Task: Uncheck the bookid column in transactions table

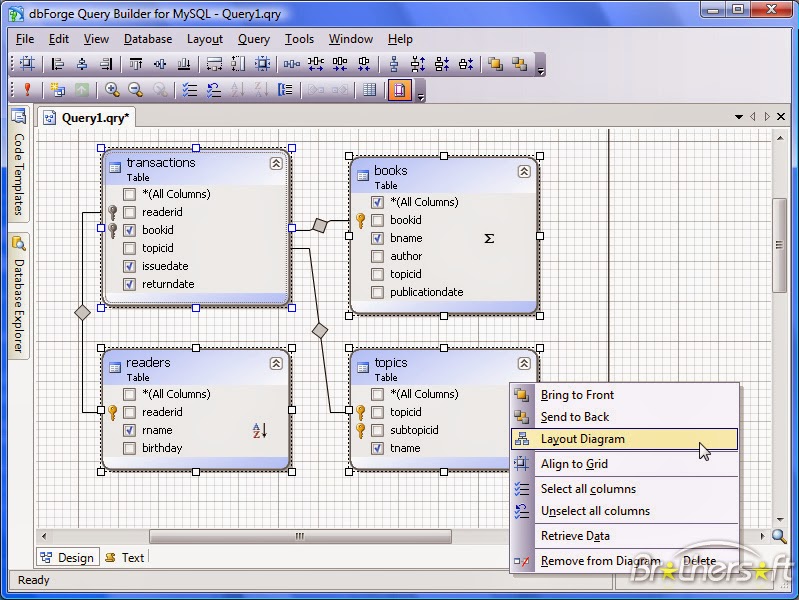Action: [x=129, y=230]
